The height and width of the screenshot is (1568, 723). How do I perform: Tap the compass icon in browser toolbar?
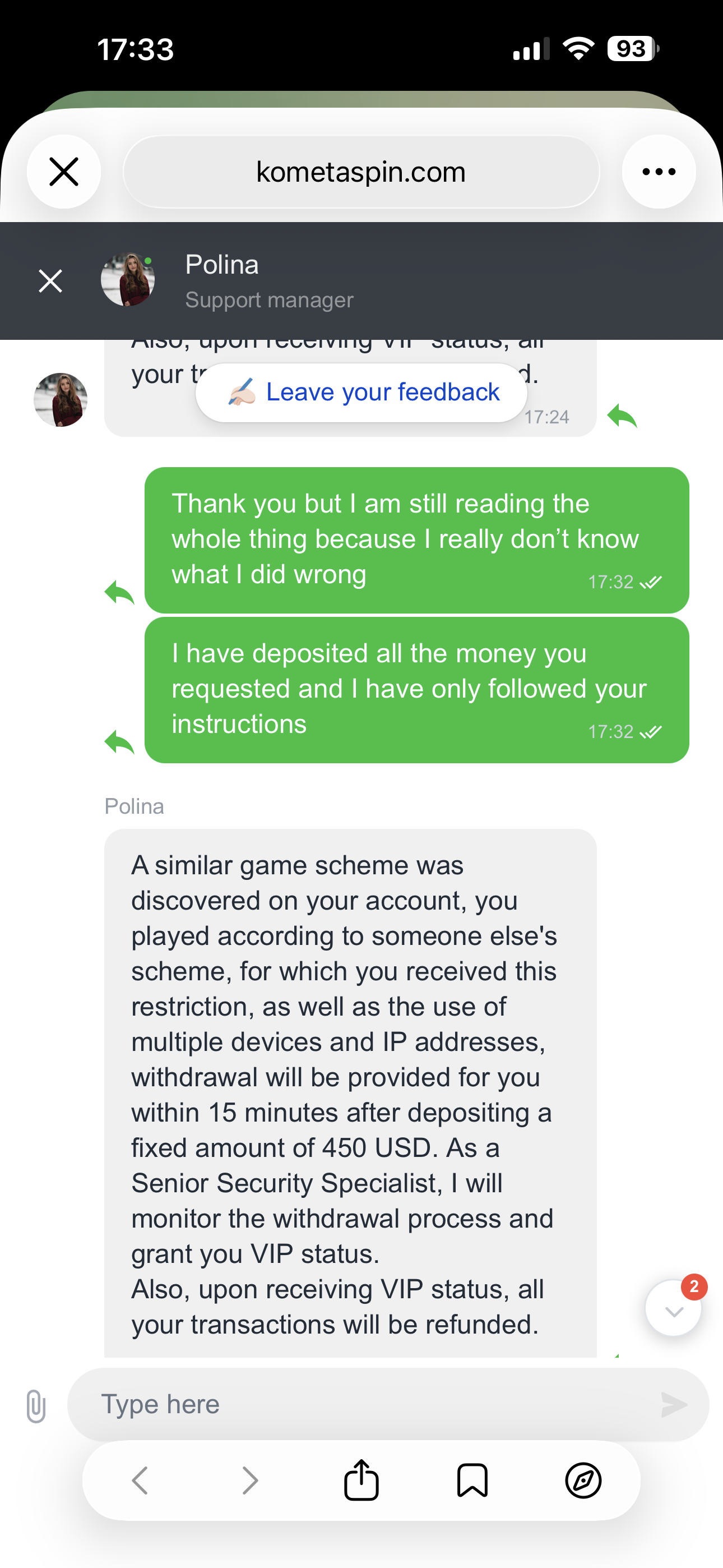583,1481
